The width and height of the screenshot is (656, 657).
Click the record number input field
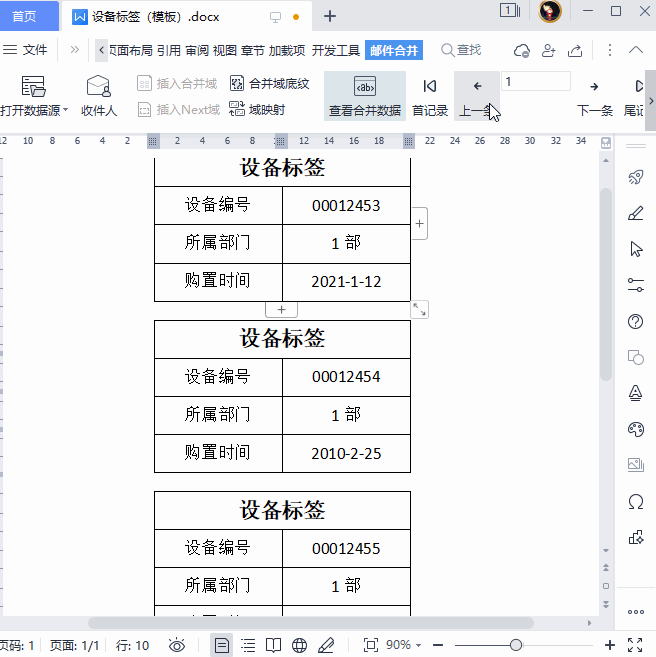536,81
